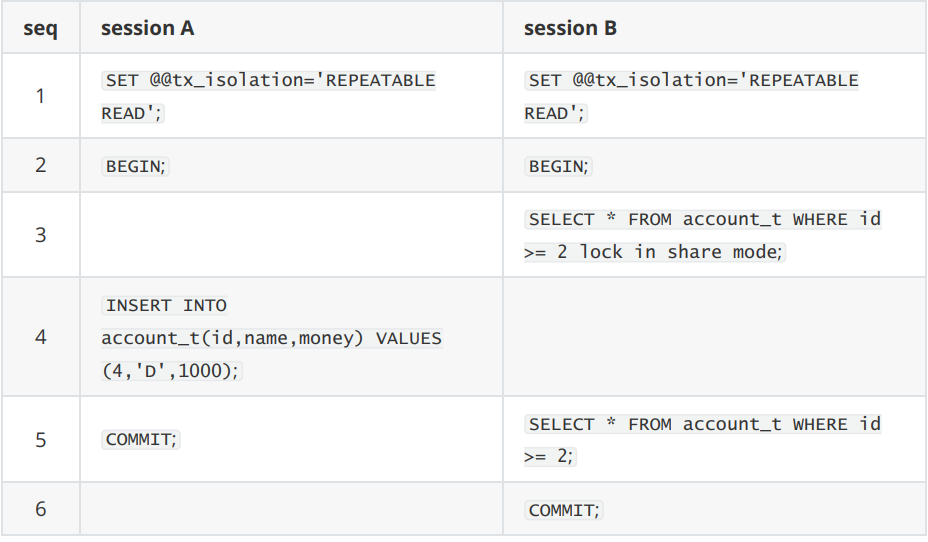The image size is (928, 542).
Task: Click the empty session B cell in row 4
Action: [714, 337]
